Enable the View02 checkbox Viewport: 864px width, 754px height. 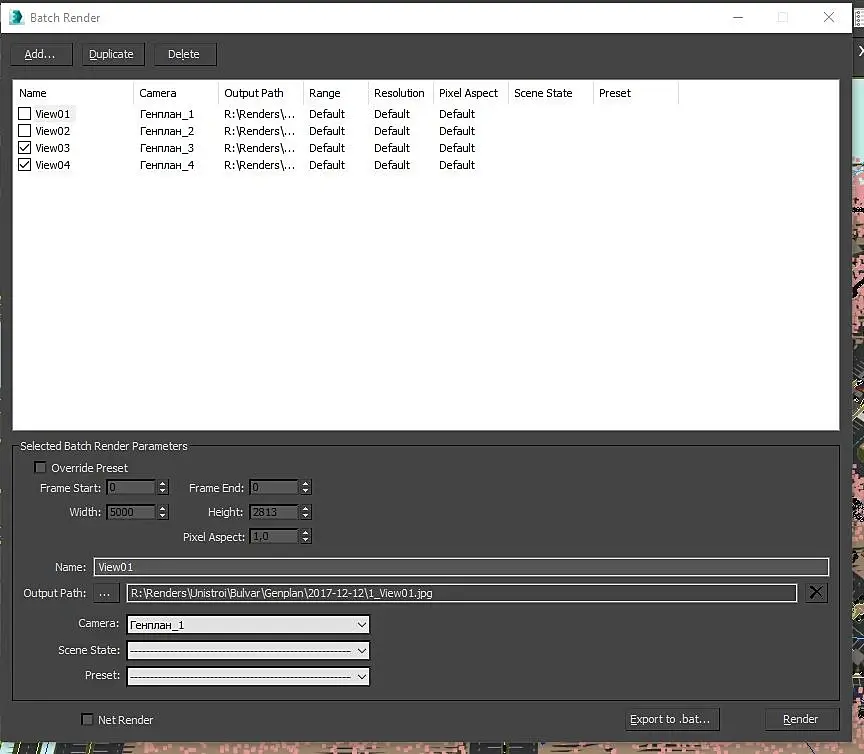pyautogui.click(x=24, y=131)
